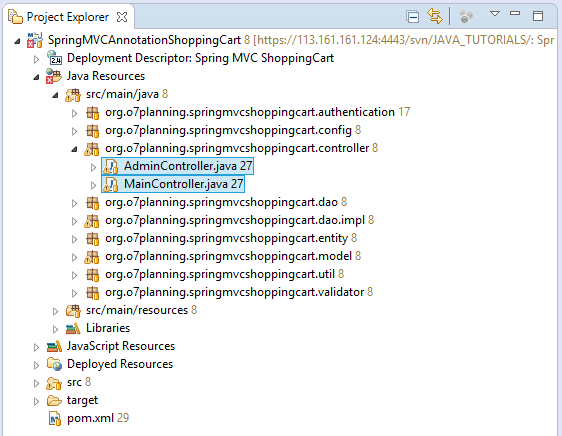Expand the target folder

point(36,401)
